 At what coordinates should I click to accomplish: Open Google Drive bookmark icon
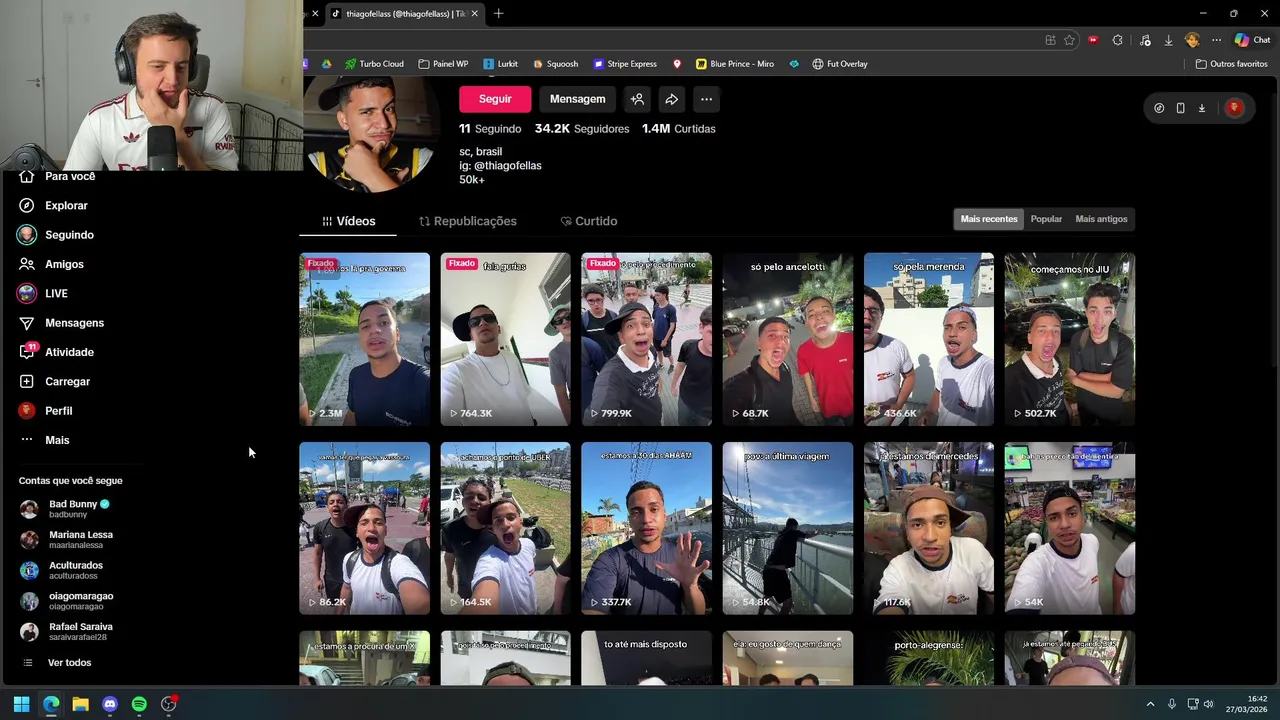[326, 64]
